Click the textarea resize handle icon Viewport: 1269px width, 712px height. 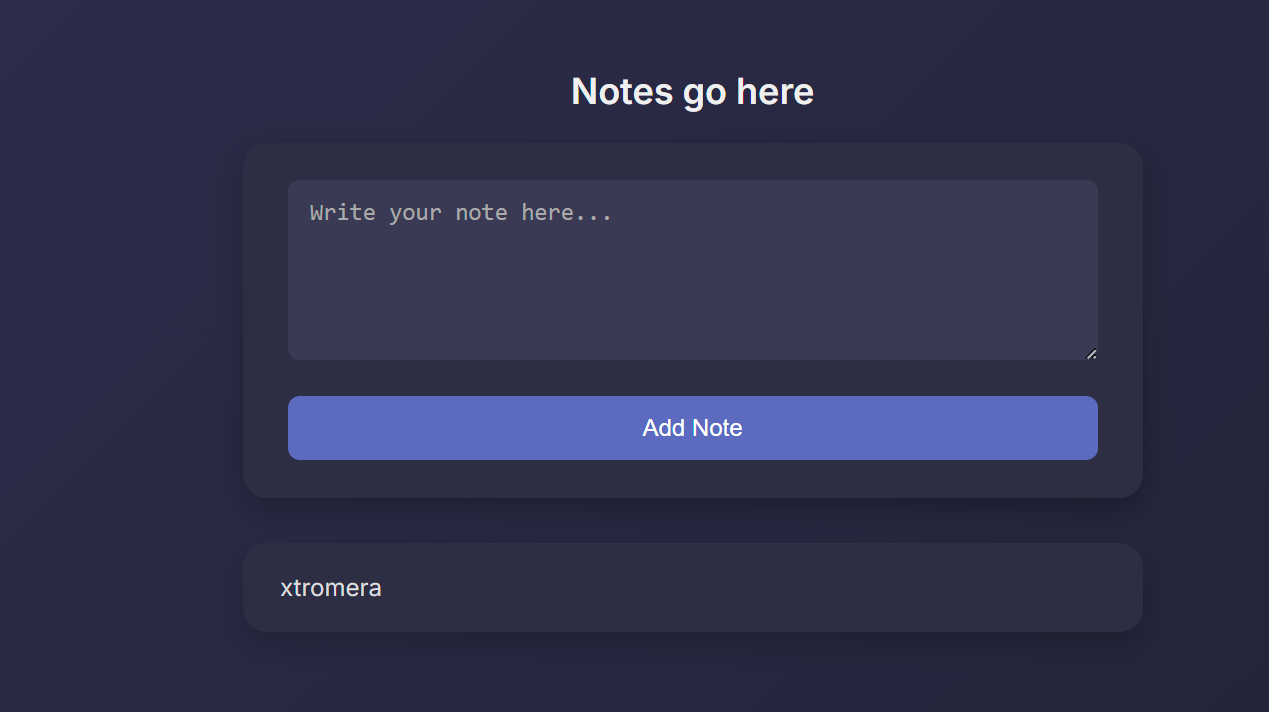pos(1091,353)
